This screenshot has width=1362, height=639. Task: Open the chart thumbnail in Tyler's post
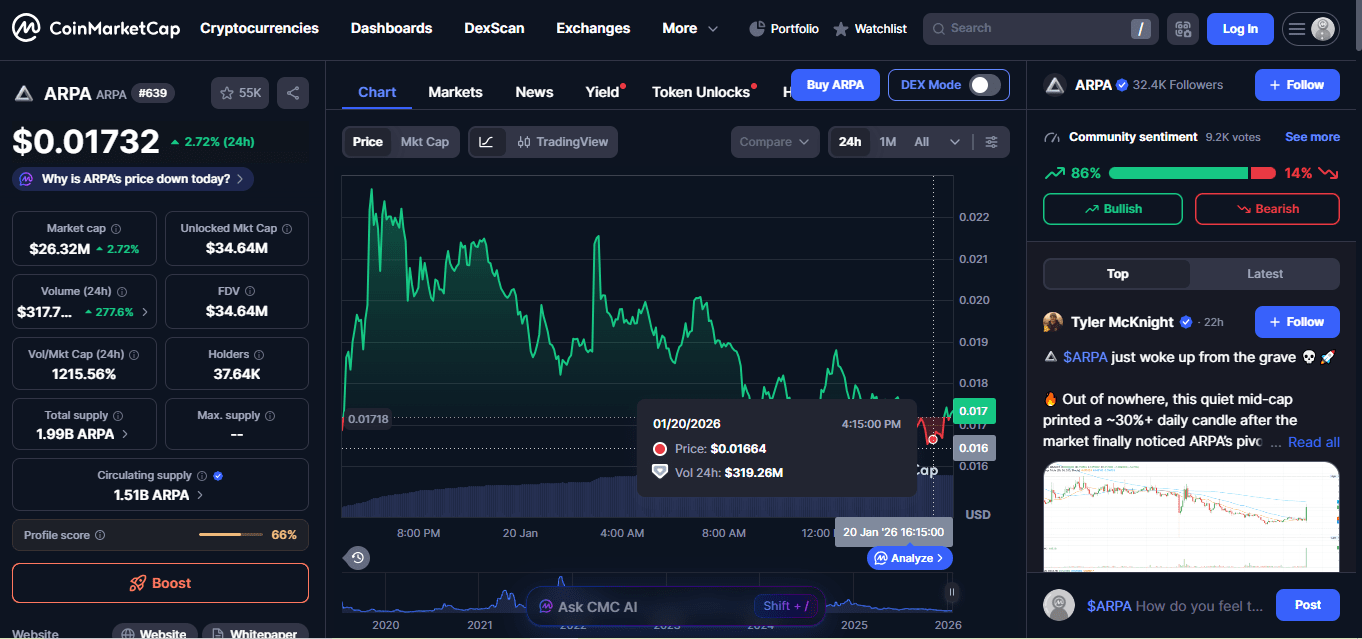[x=1191, y=517]
